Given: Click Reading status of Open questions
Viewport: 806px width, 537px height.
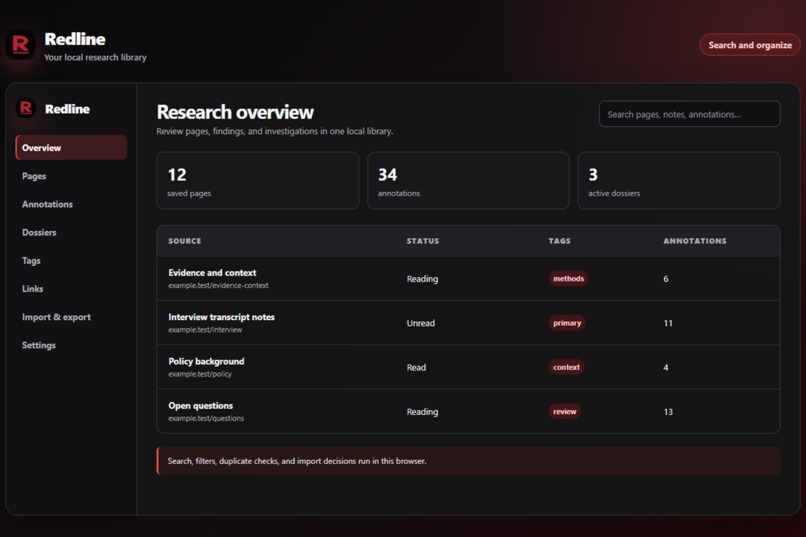Looking at the screenshot, I should [x=423, y=412].
